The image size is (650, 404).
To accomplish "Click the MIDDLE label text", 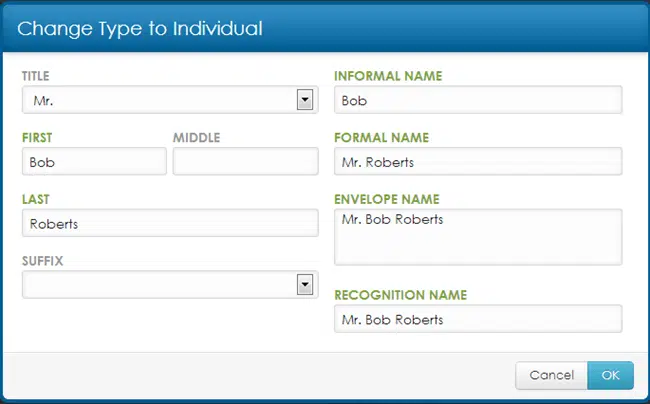I will pyautogui.click(x=196, y=137).
